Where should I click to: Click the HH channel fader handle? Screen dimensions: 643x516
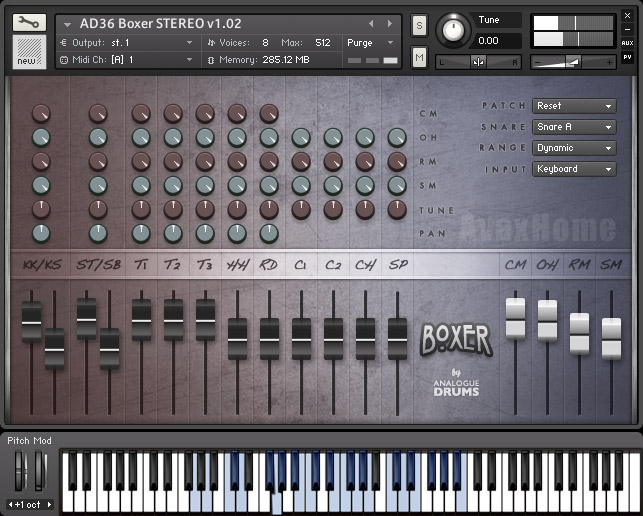coord(237,338)
